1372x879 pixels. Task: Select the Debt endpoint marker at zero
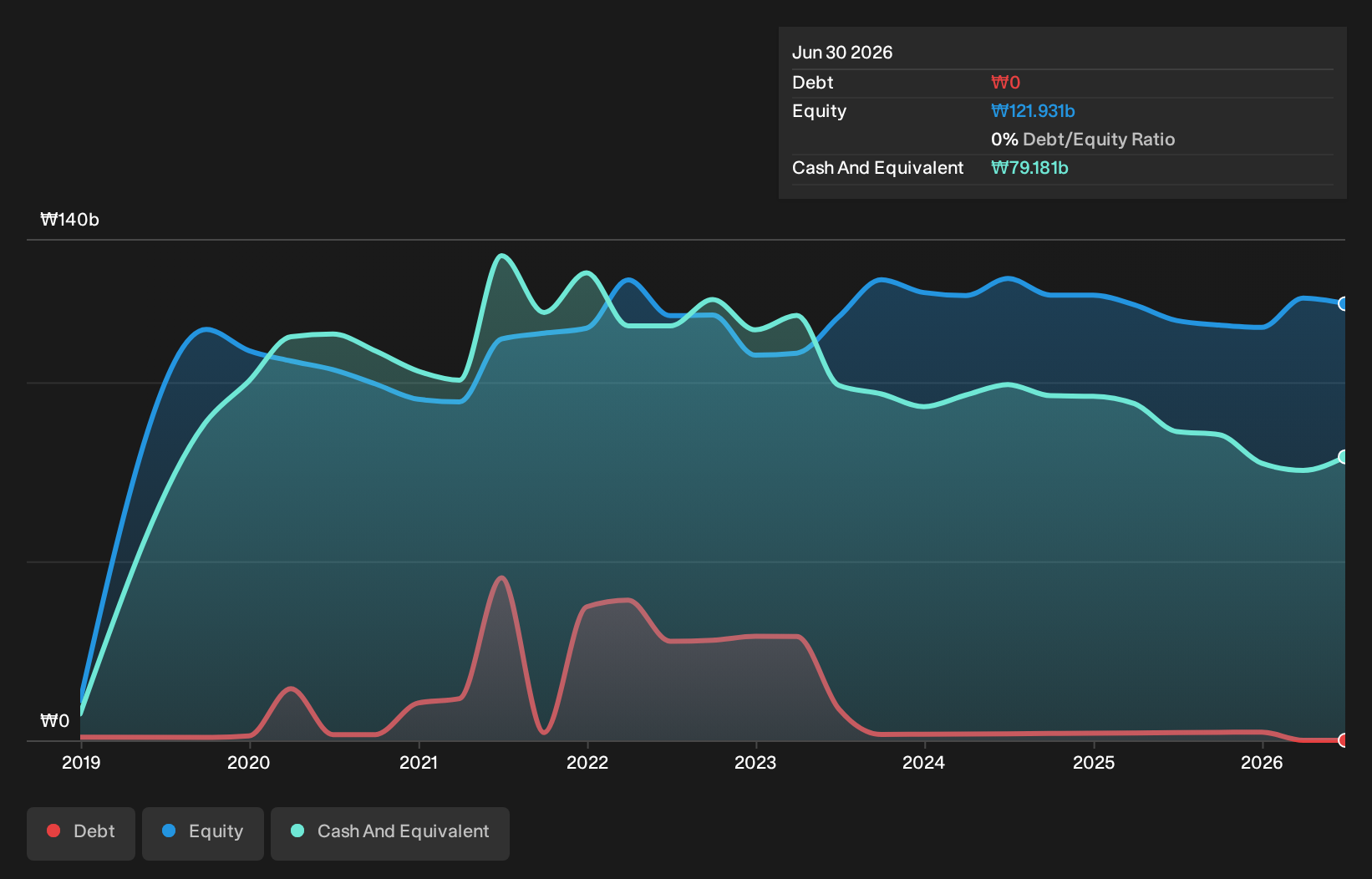pyautogui.click(x=1344, y=740)
